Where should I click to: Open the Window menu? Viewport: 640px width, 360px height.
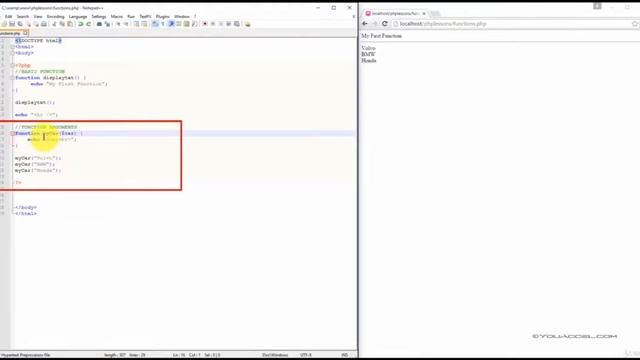(182, 16)
